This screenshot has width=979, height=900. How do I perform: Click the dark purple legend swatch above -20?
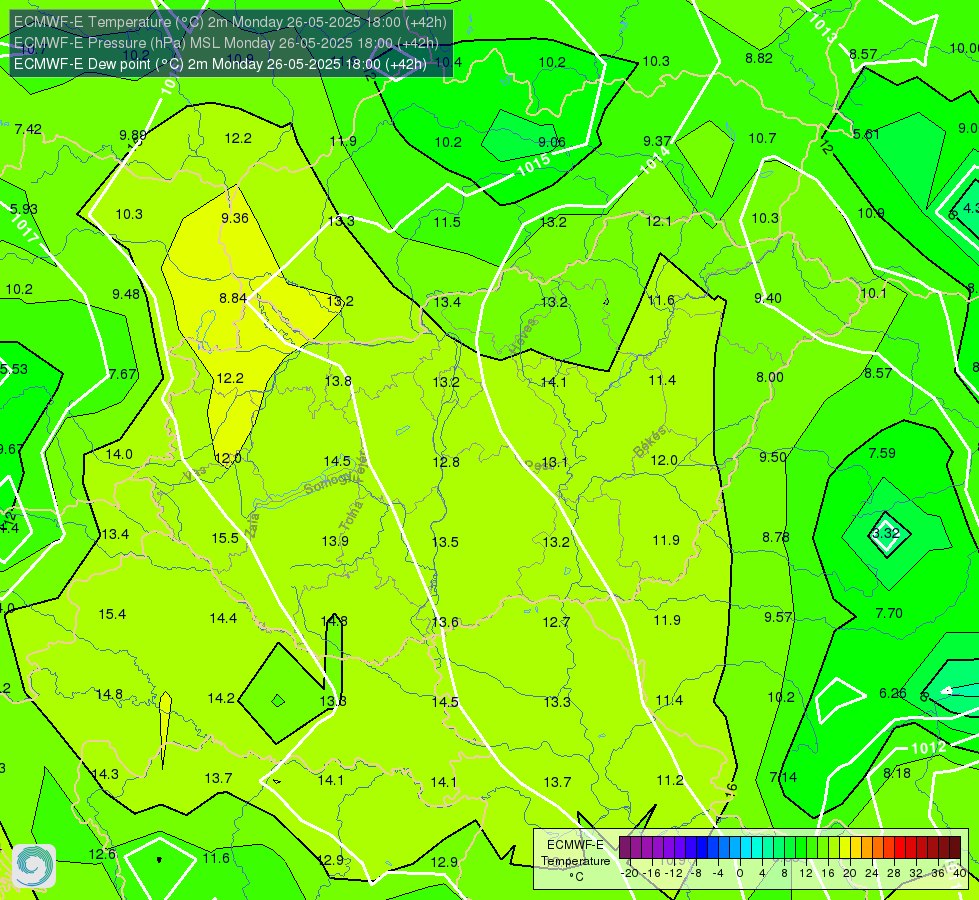(625, 848)
